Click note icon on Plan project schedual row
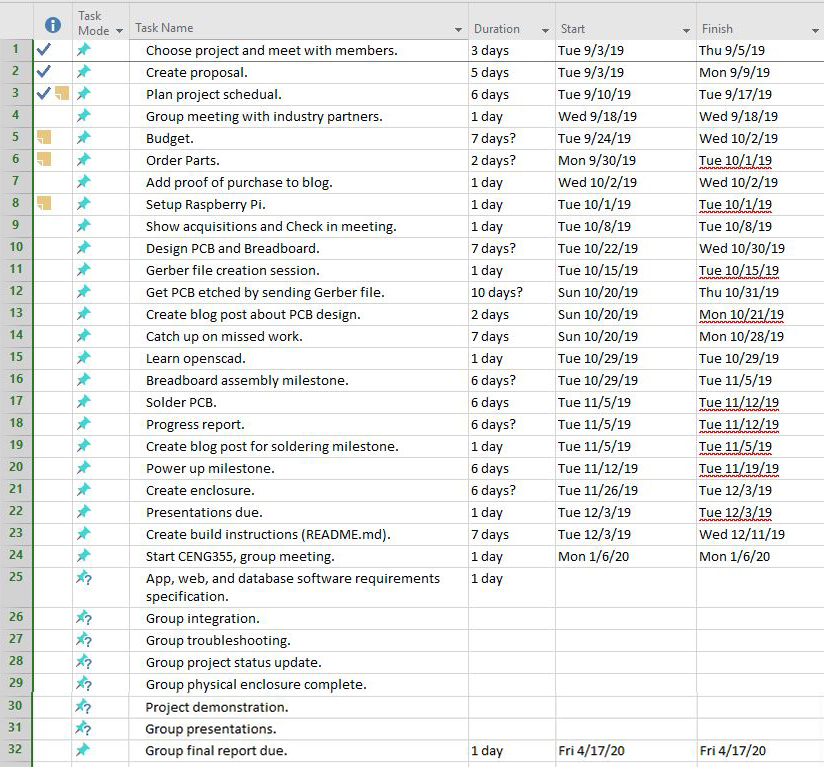Screen dimensions: 824x767 [x=61, y=94]
